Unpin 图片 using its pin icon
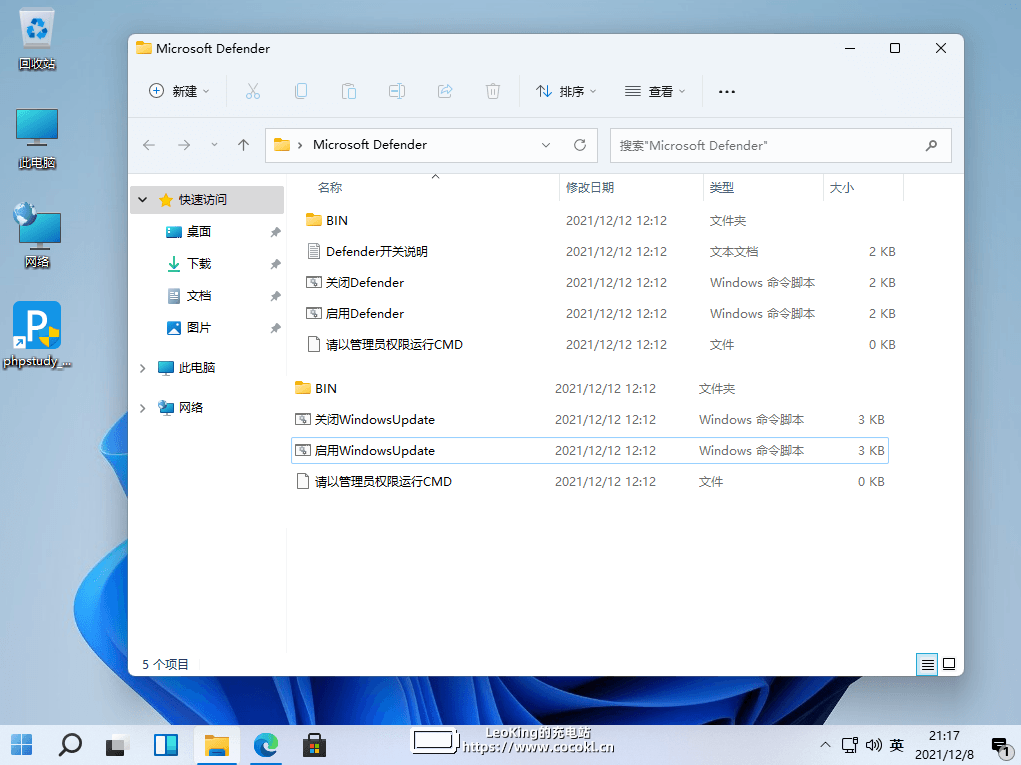Image resolution: width=1021 pixels, height=765 pixels. click(x=275, y=327)
